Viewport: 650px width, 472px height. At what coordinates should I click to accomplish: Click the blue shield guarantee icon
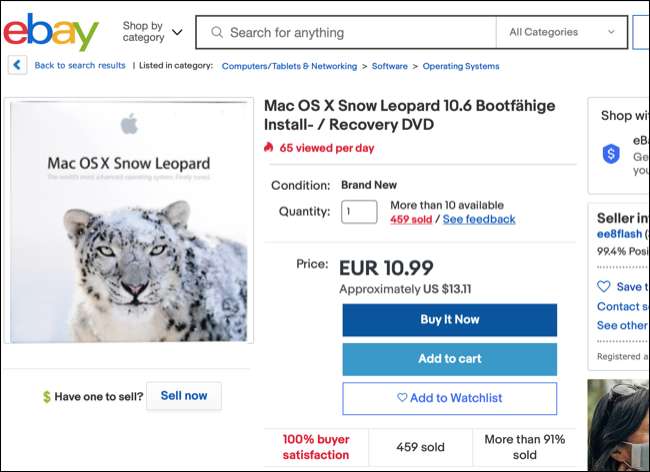pos(611,154)
